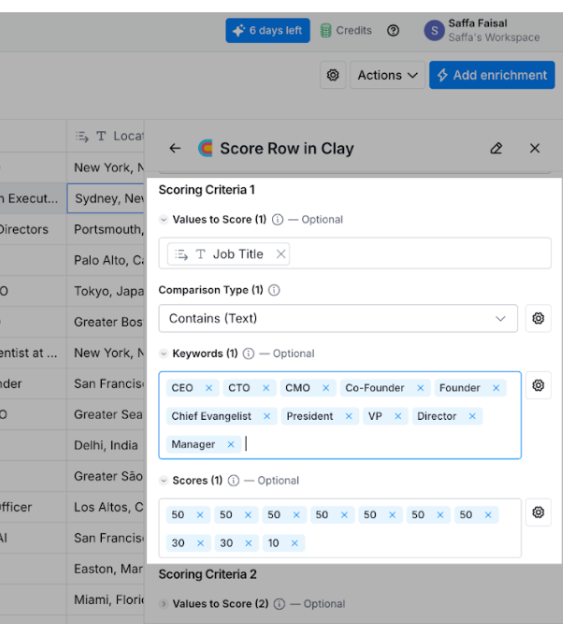
Task: Remove the Founder keyword tag
Action: (x=496, y=388)
